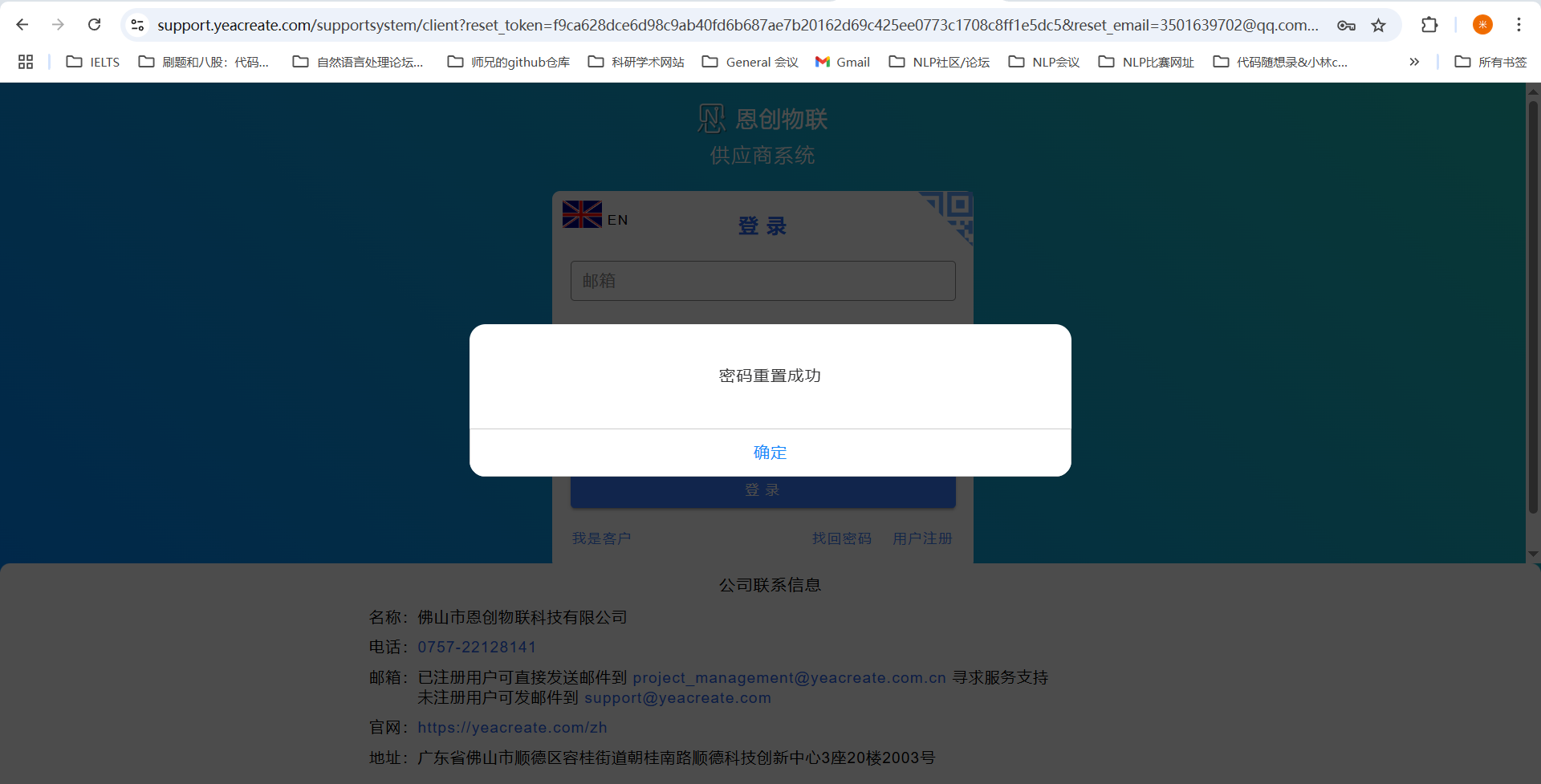Open the password manager key icon

(1346, 25)
